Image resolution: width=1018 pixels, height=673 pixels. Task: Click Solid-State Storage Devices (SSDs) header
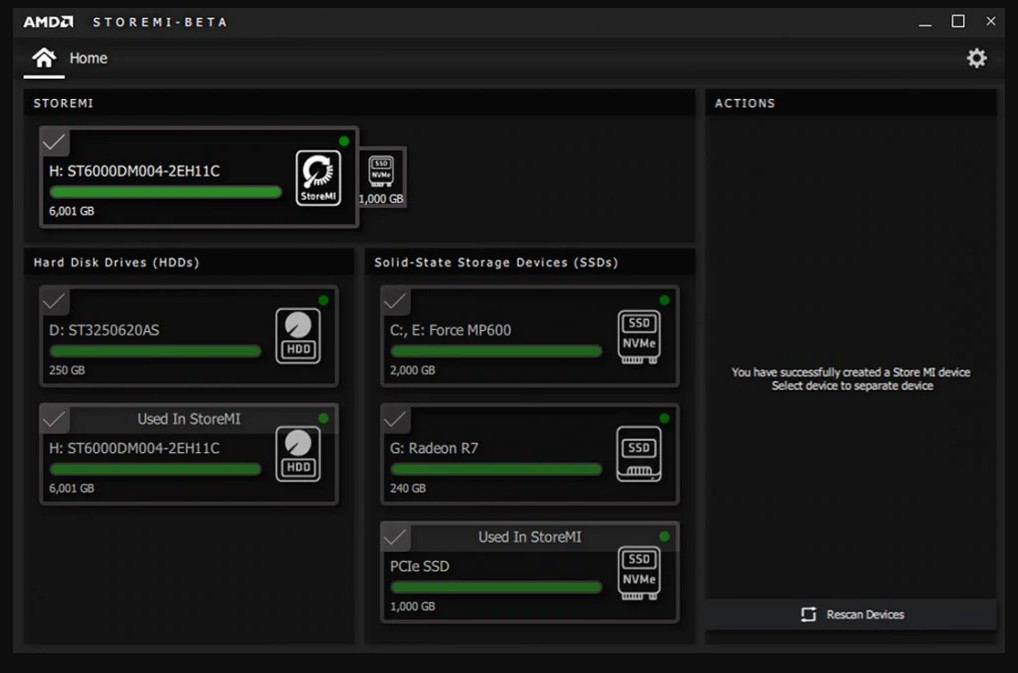point(496,262)
